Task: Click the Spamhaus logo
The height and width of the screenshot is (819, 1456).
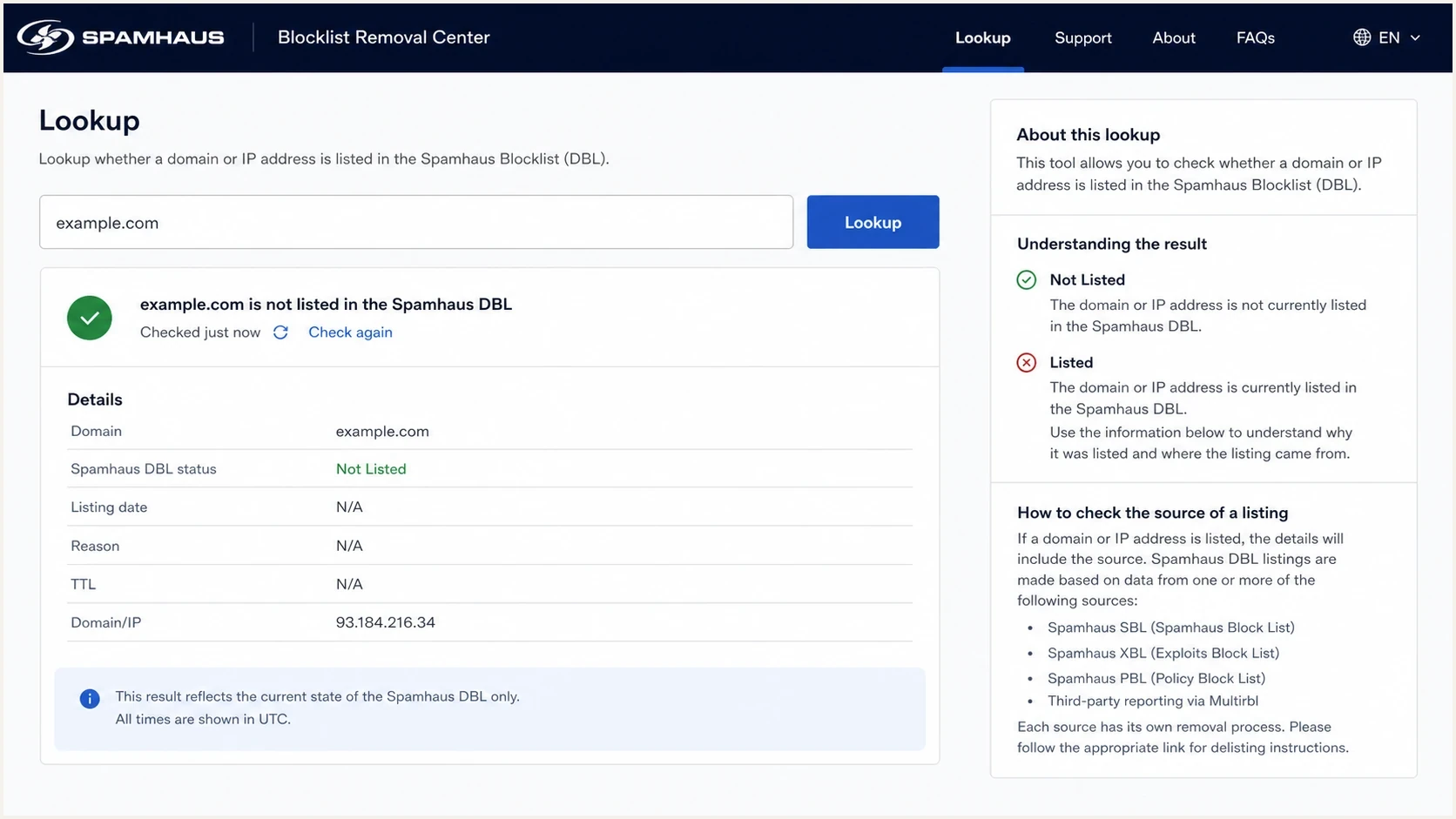Action: pos(121,37)
